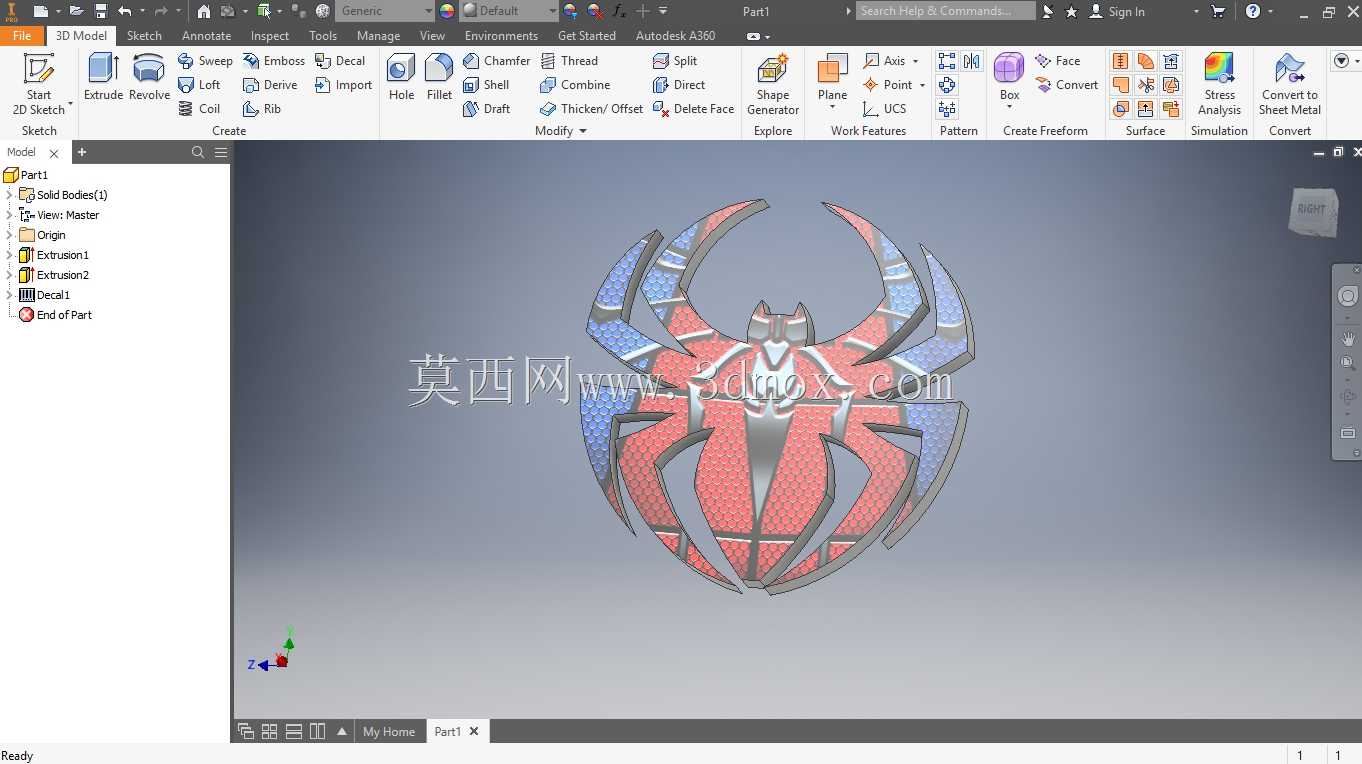Switch to My Home document tab
1362x764 pixels.
pyautogui.click(x=389, y=731)
